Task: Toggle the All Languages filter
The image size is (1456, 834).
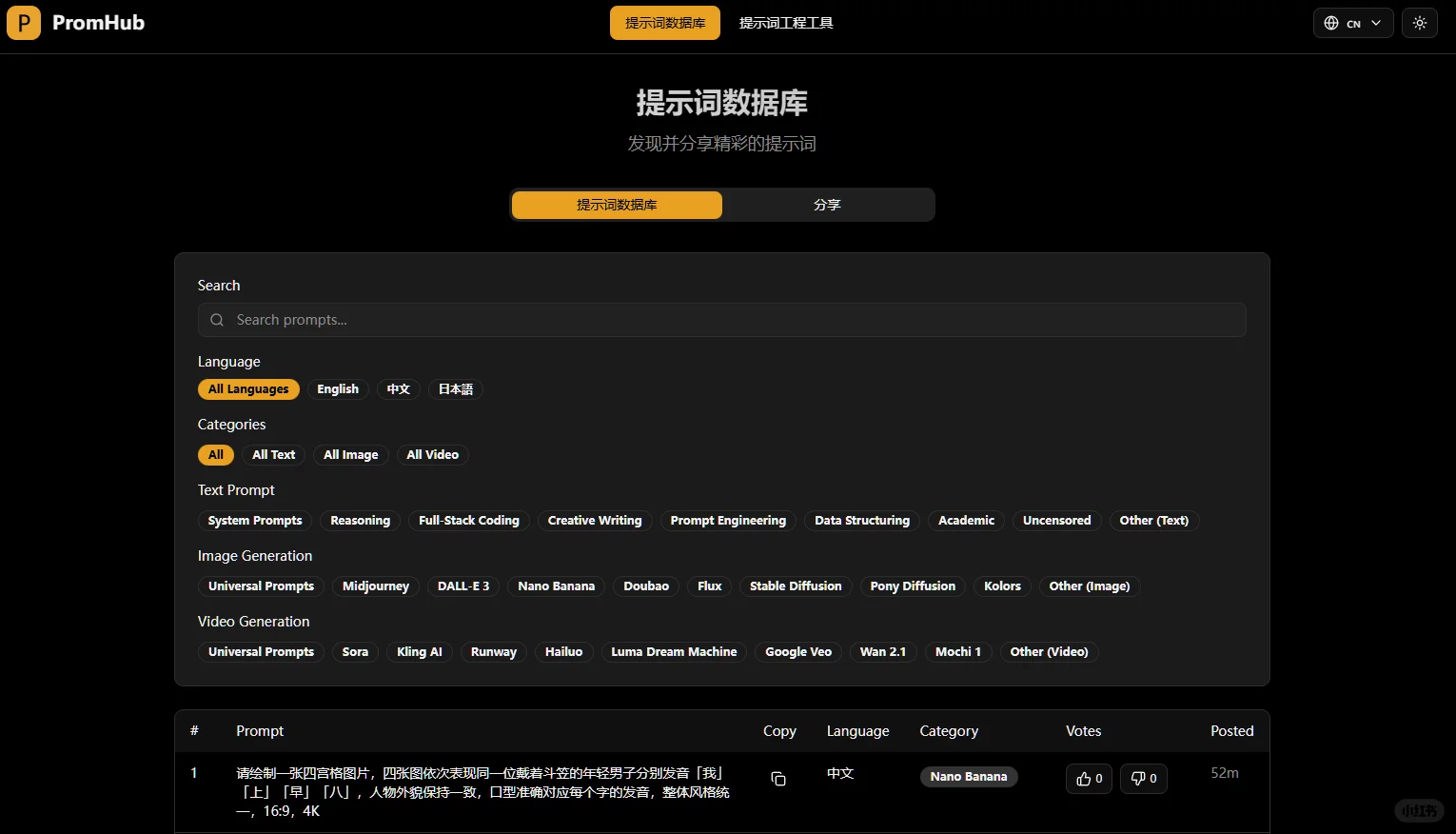Action: coord(248,388)
